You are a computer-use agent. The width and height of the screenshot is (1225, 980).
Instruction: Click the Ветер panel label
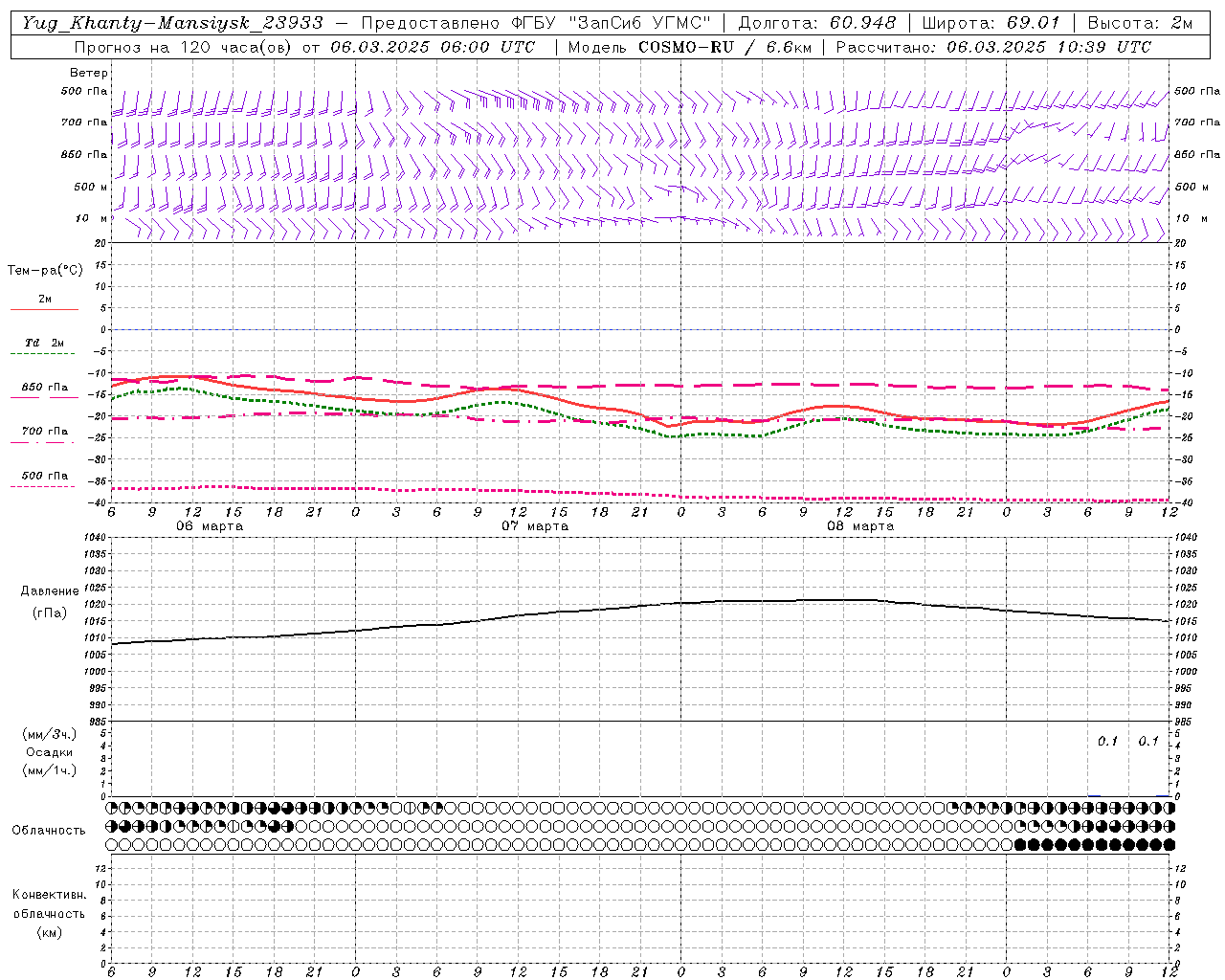coord(89,73)
